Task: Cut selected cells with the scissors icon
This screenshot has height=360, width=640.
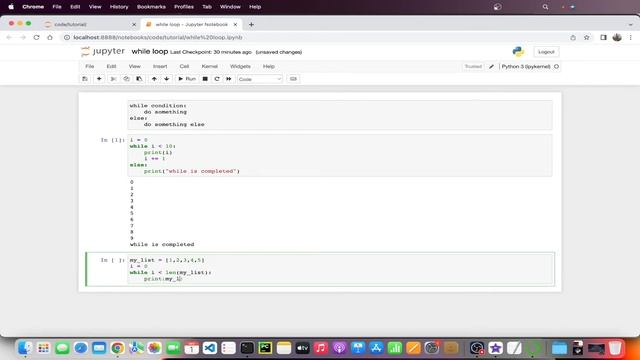Action: [113, 79]
